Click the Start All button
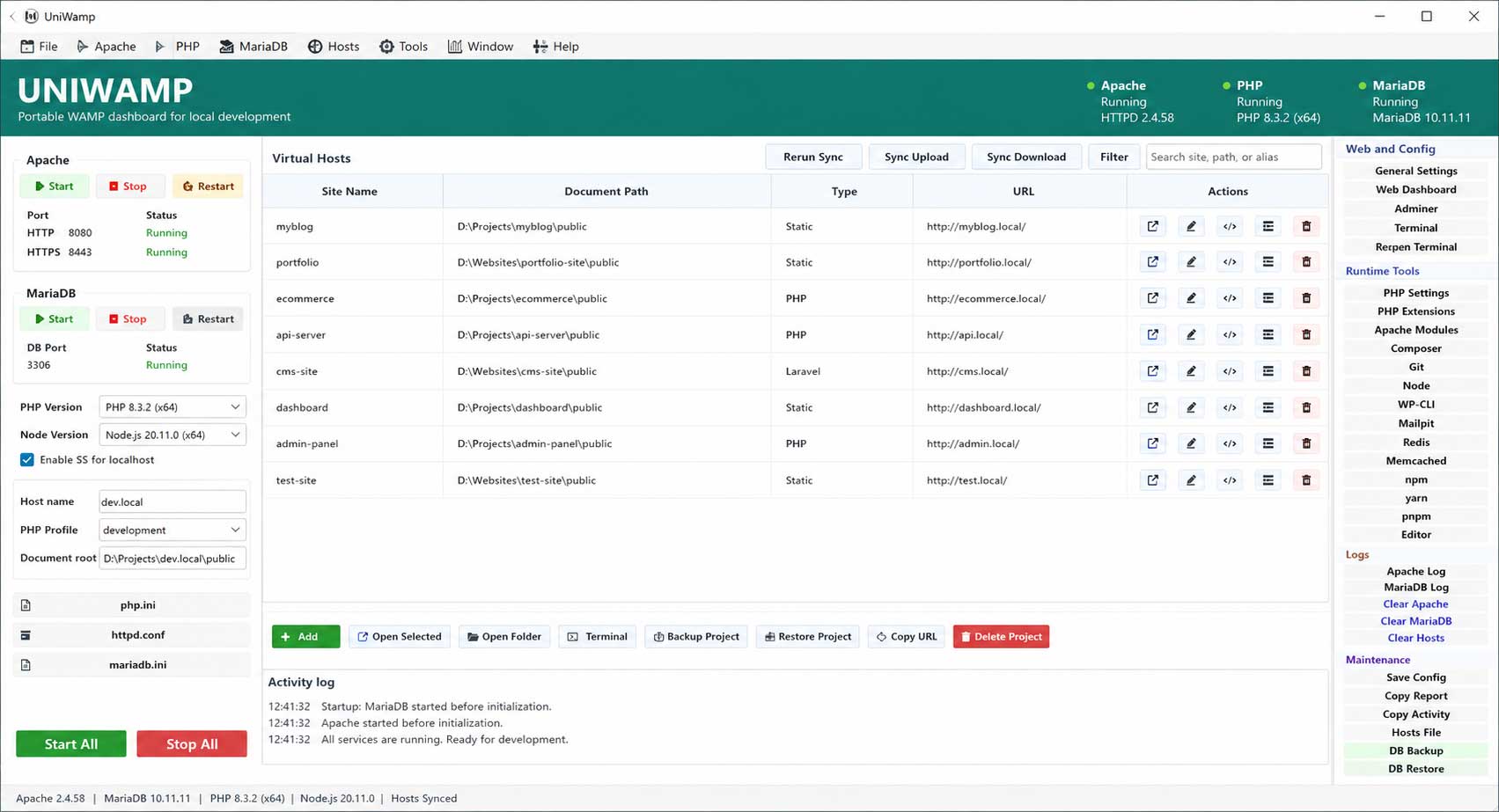 point(71,743)
